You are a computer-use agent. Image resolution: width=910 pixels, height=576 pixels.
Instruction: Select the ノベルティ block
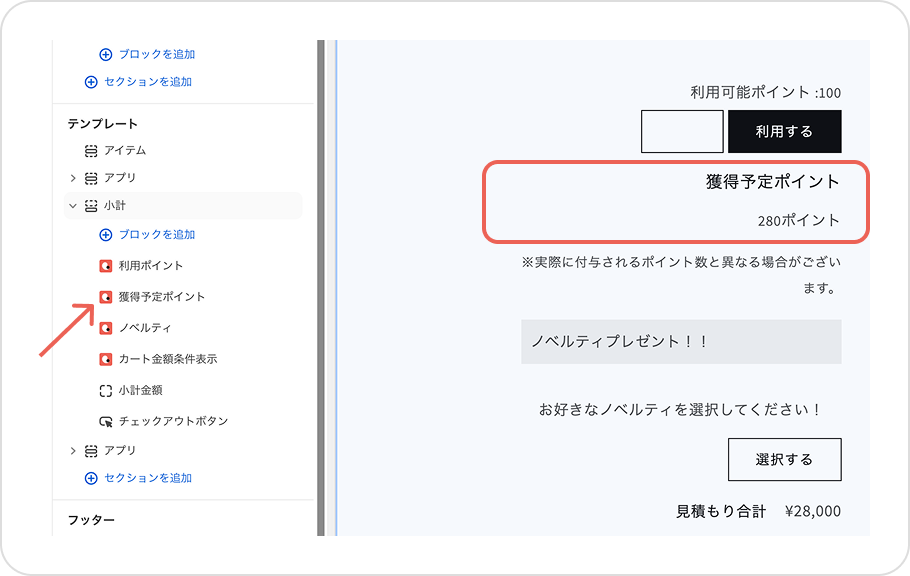[145, 328]
